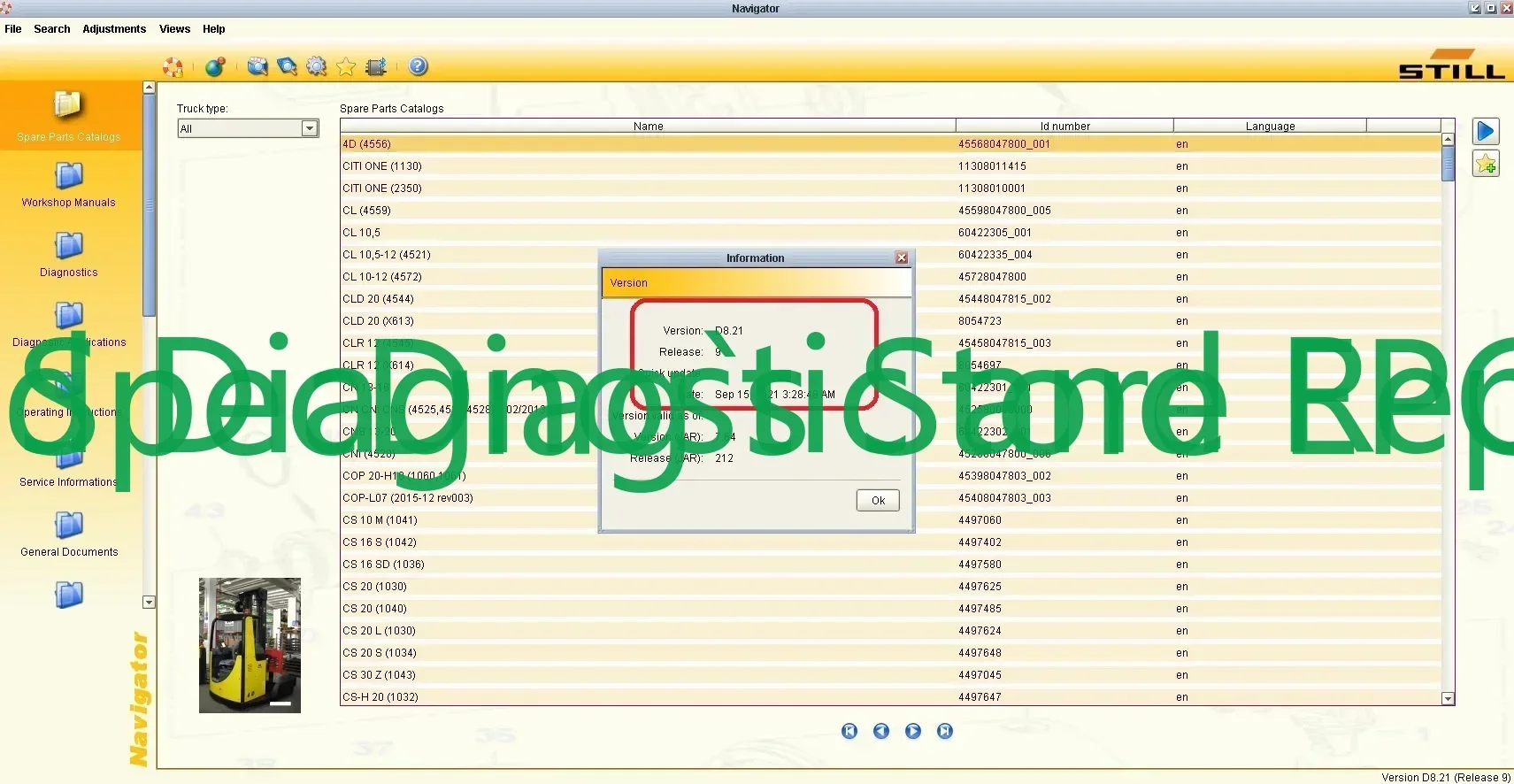Image resolution: width=1514 pixels, height=784 pixels.
Task: Open the File menu
Action: click(13, 29)
